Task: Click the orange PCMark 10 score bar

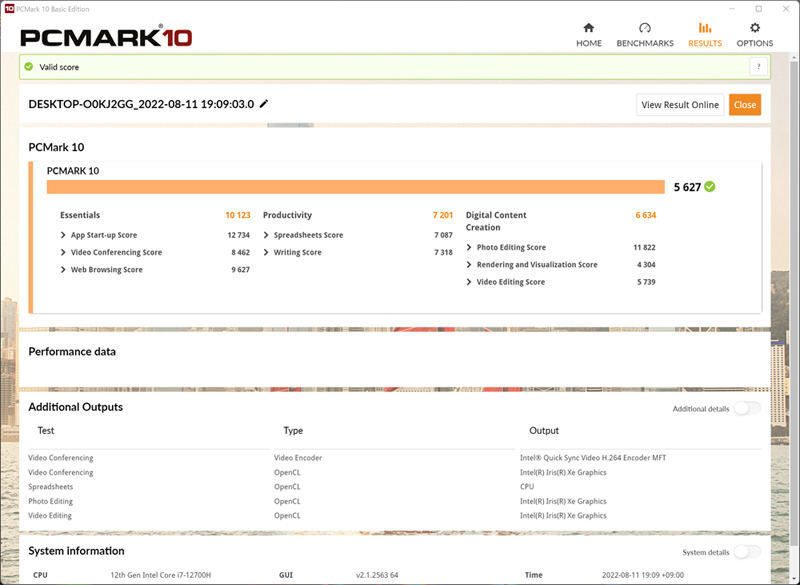Action: pos(356,187)
